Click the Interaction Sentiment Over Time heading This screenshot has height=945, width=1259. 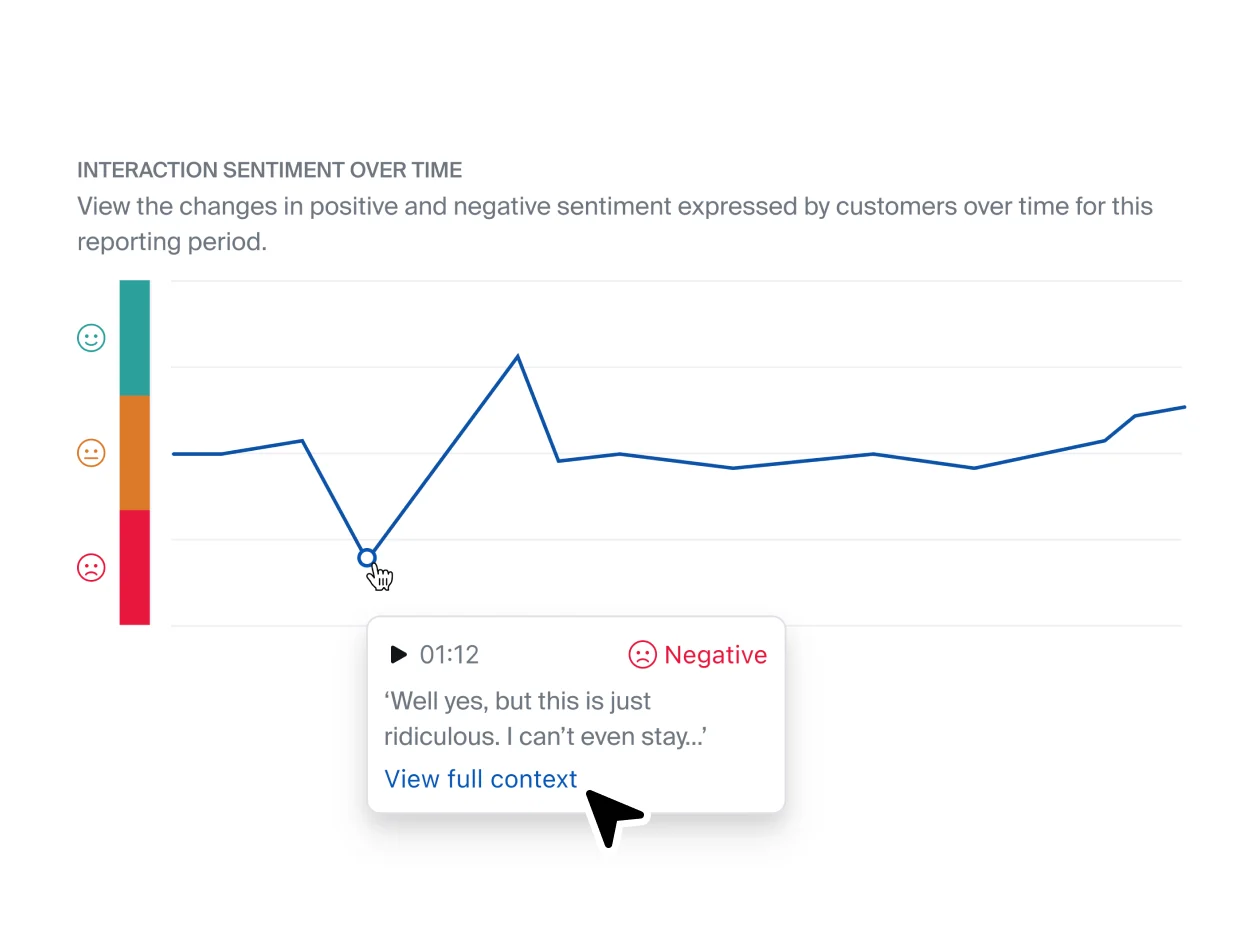270,170
